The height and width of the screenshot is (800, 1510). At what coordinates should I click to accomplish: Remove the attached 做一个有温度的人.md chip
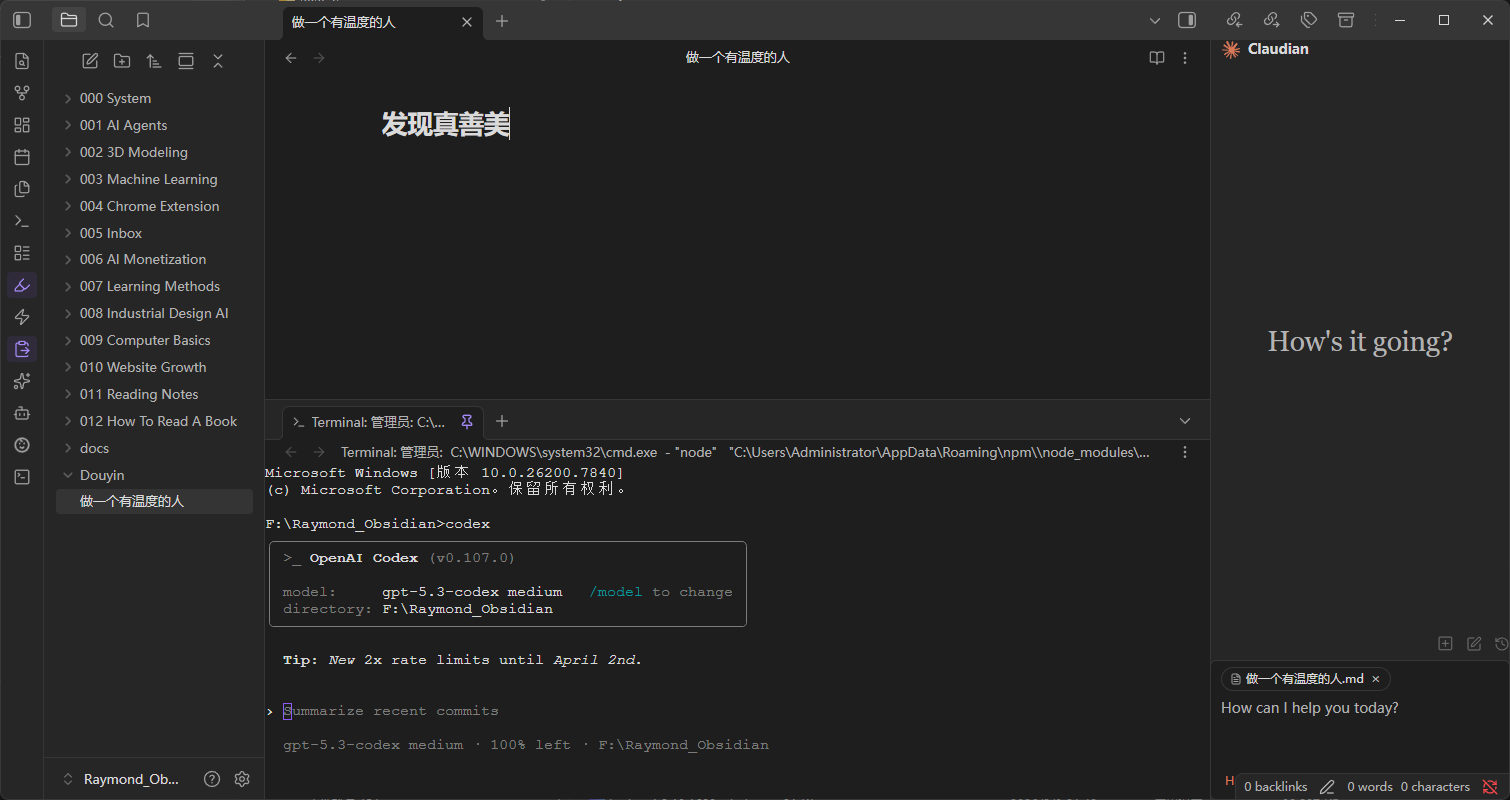(1375, 679)
